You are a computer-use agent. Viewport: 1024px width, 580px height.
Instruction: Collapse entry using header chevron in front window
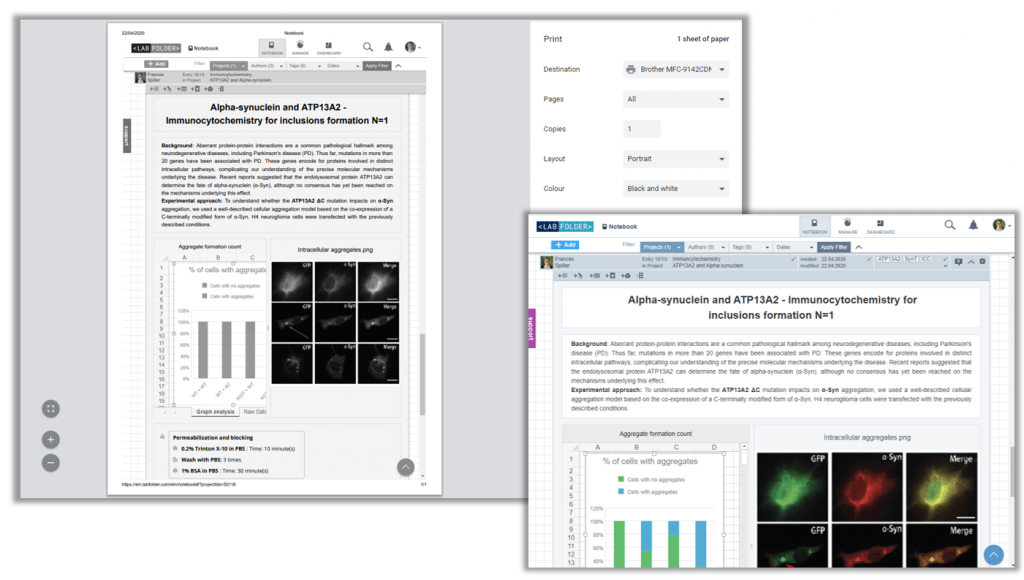click(971, 261)
